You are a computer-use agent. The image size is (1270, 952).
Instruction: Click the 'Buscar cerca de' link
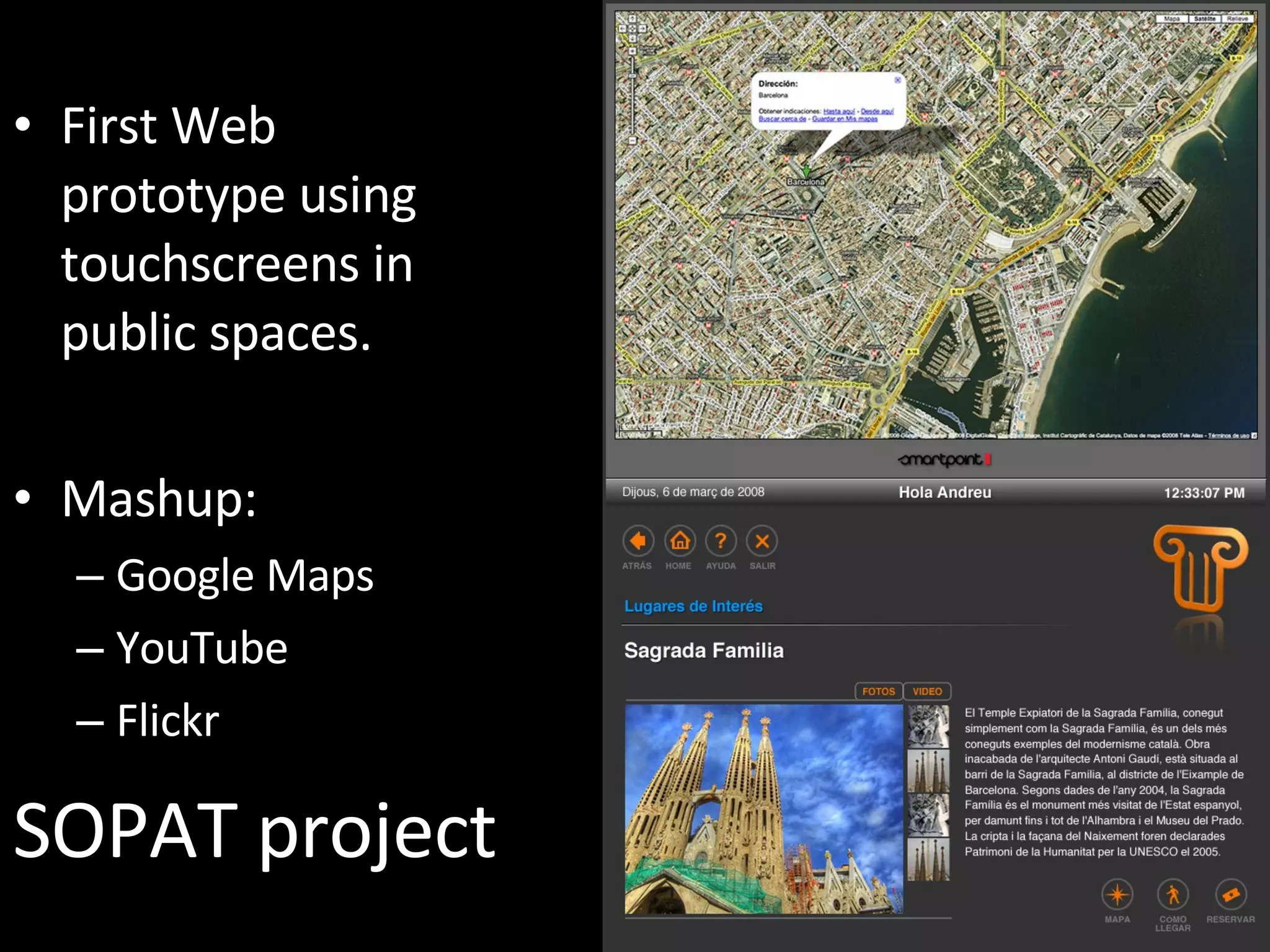coord(782,118)
